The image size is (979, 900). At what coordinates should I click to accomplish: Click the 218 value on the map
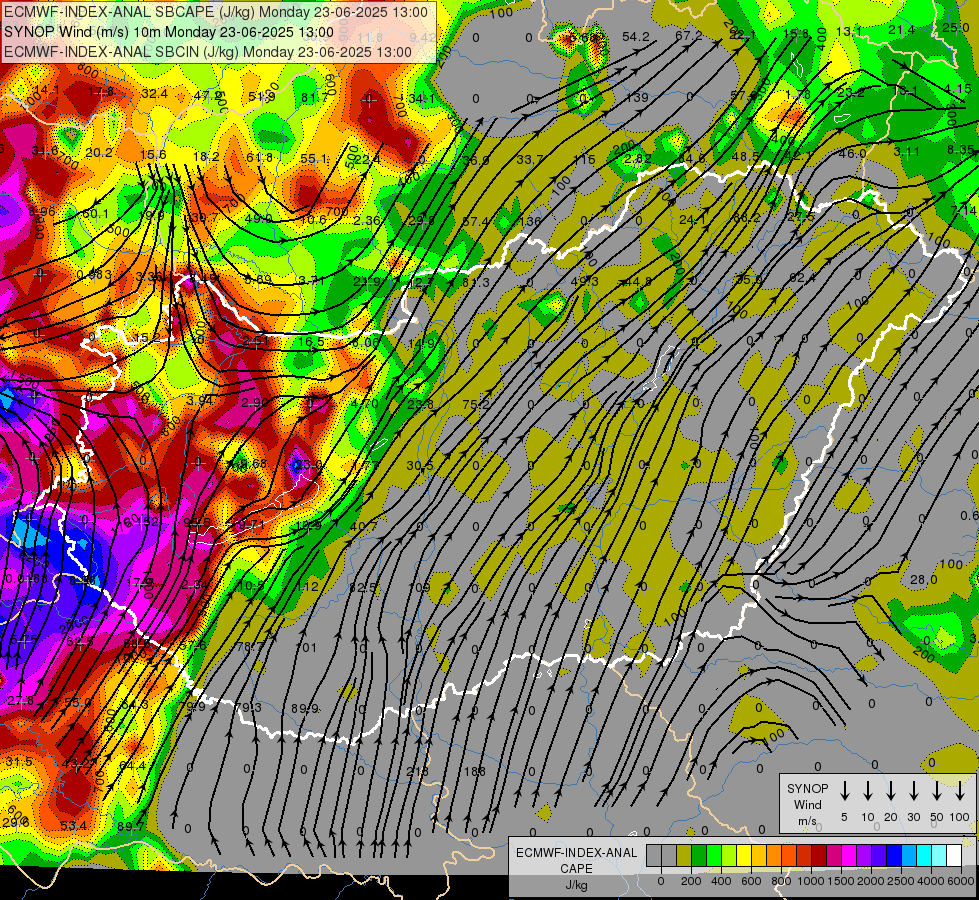pyautogui.click(x=418, y=771)
